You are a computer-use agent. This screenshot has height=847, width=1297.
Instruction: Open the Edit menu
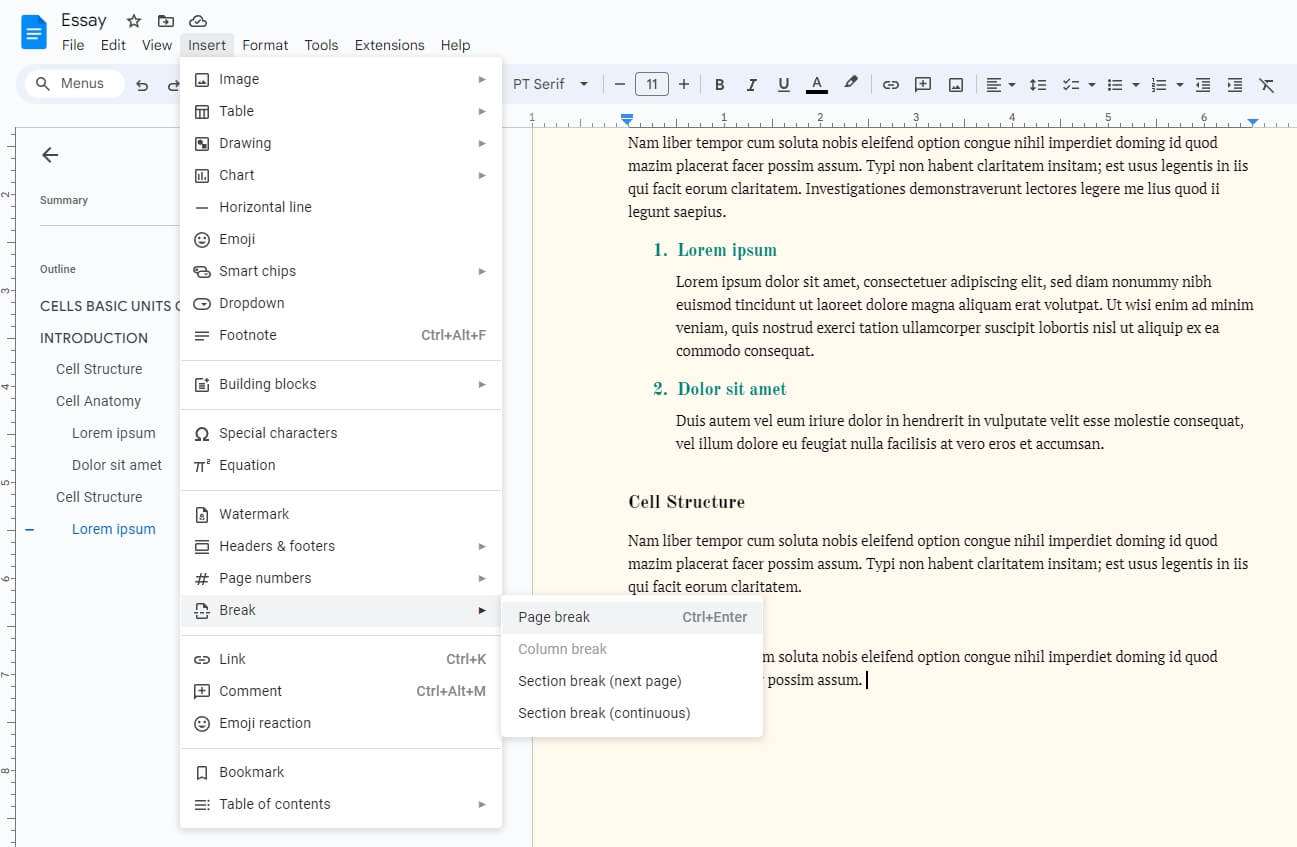point(113,45)
